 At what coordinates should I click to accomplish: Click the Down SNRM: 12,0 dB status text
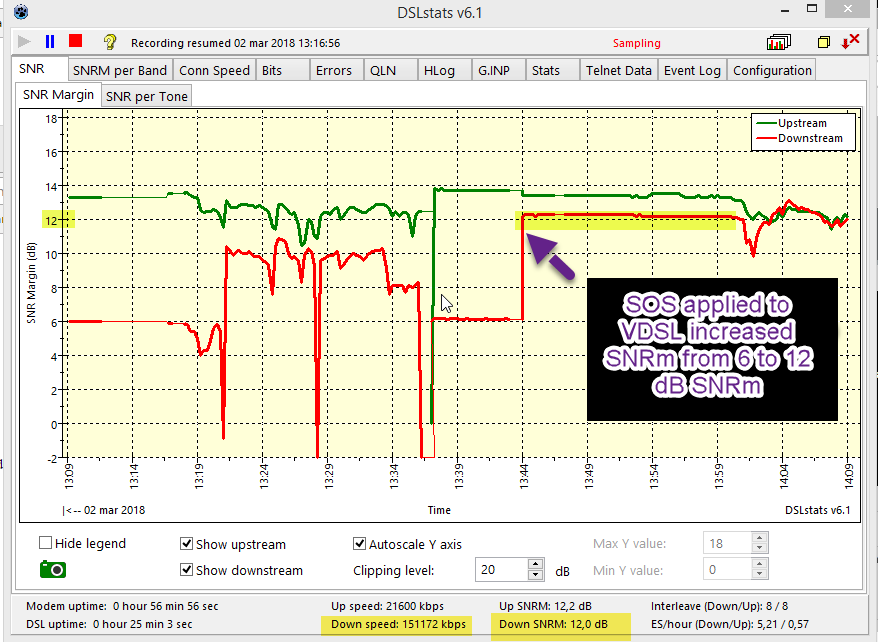click(553, 624)
